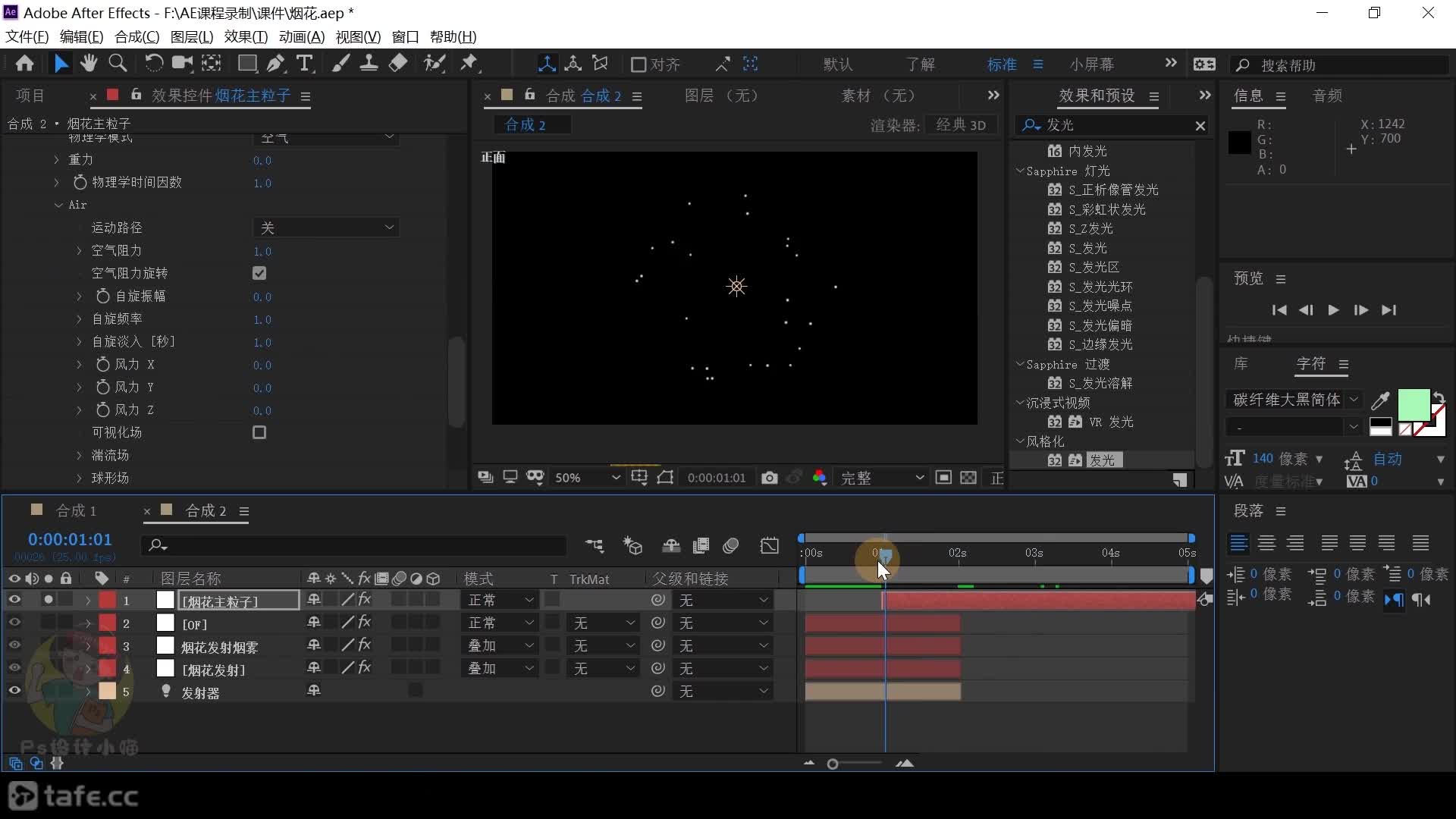Select the Clone Stamp tool
This screenshot has width=1456, height=819.
click(x=369, y=64)
